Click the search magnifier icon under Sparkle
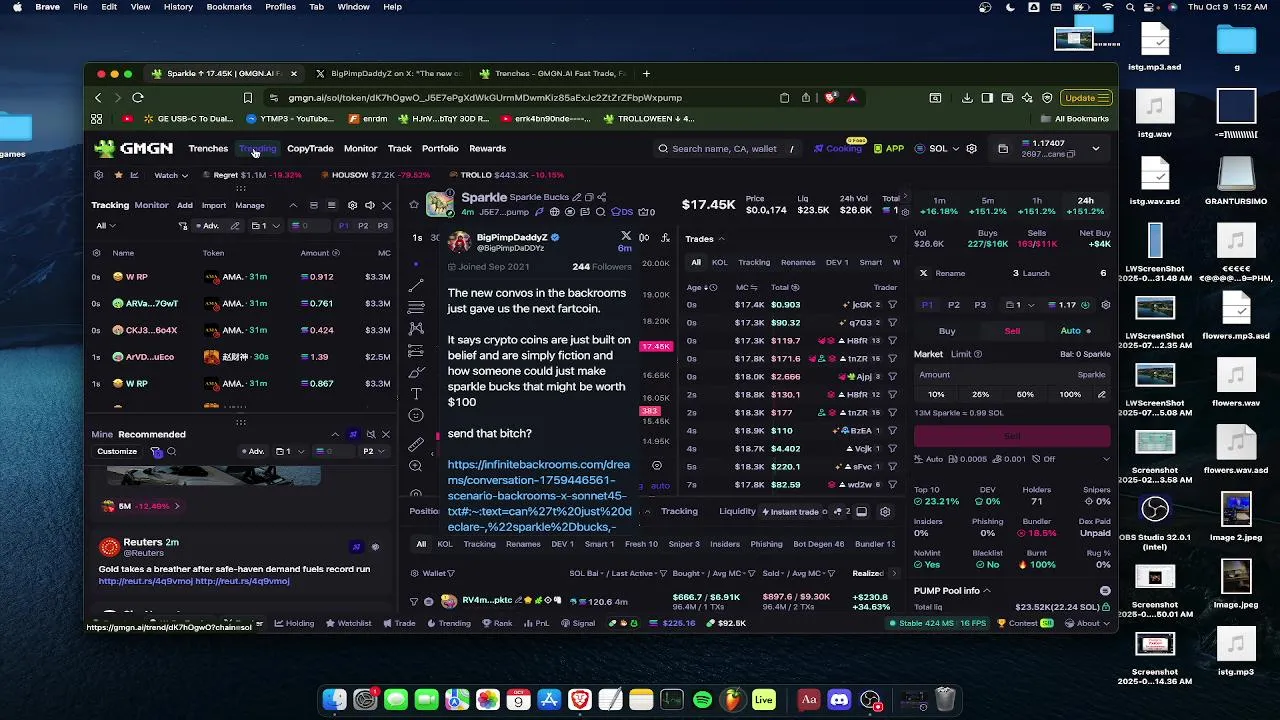 600,212
